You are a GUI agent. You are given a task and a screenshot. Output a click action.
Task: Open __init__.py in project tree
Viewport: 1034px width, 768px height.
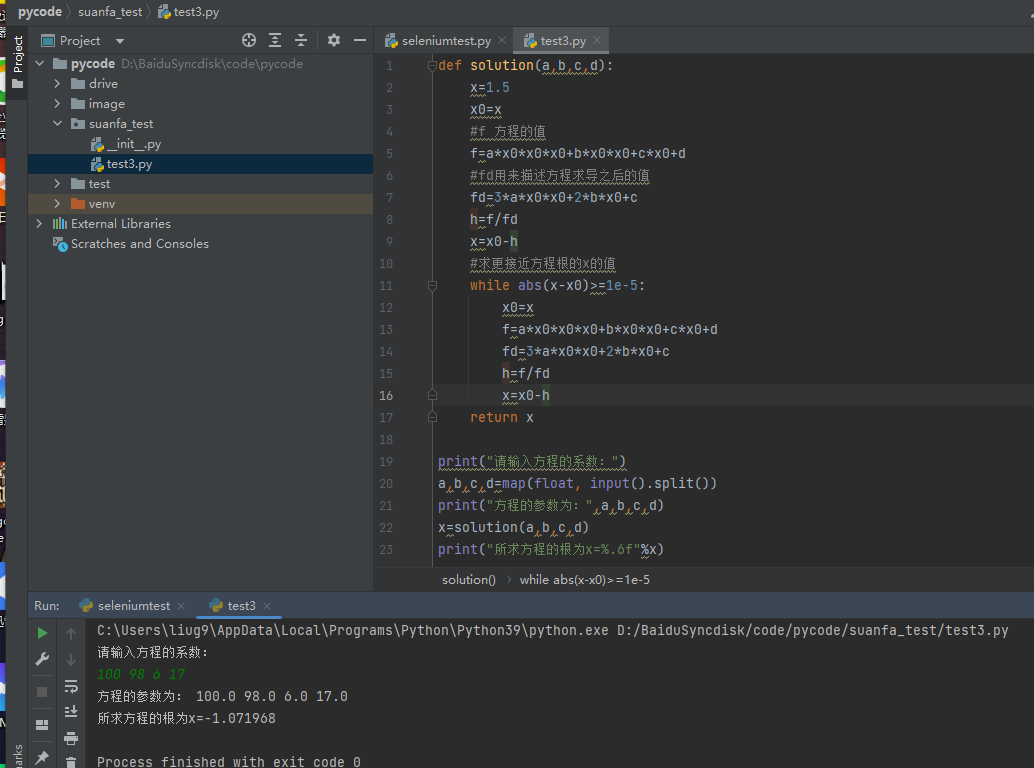(x=133, y=144)
